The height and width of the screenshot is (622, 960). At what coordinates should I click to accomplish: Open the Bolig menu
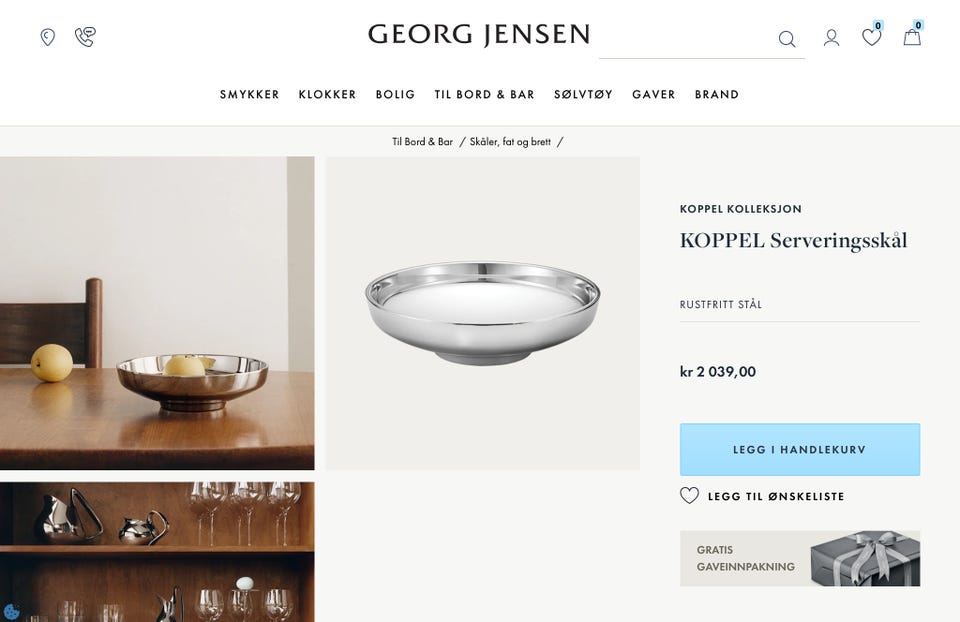coord(396,94)
